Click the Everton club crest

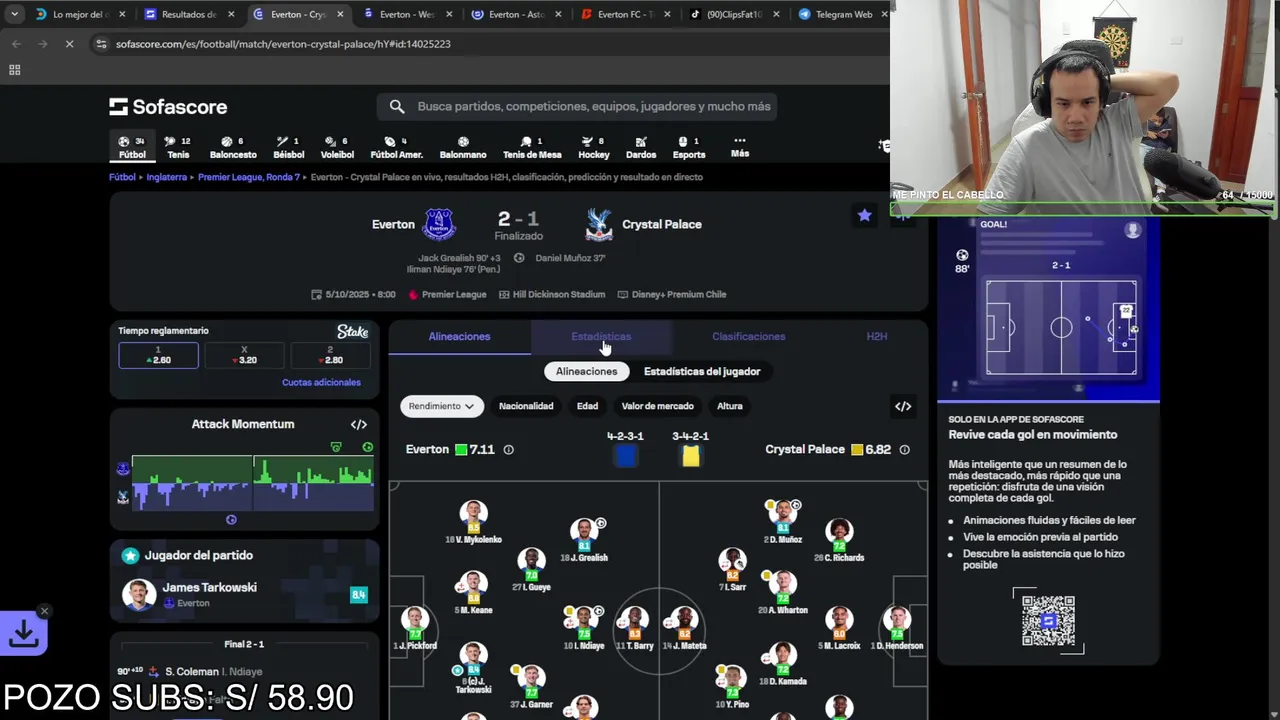[439, 224]
